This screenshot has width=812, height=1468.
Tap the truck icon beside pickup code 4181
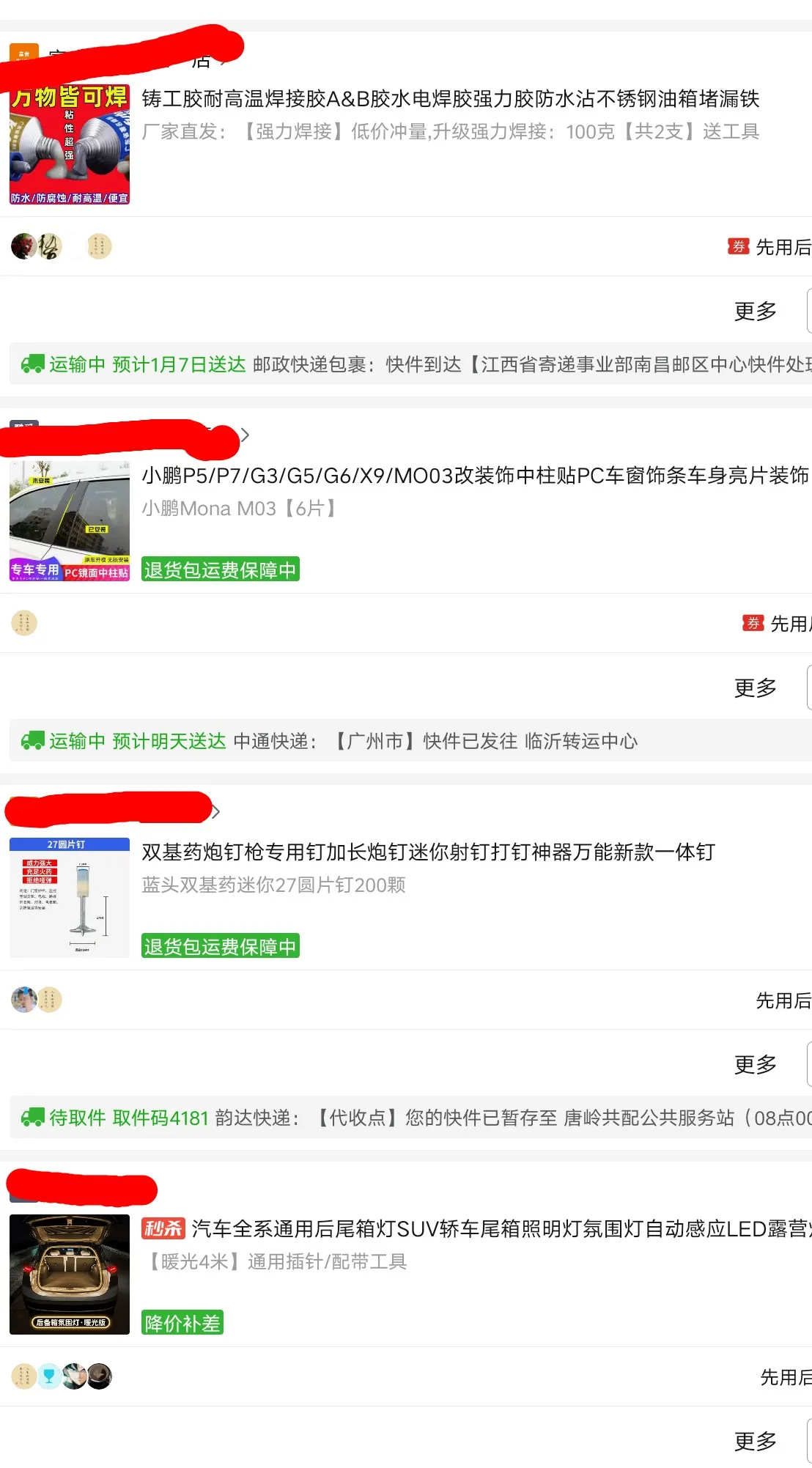click(32, 1118)
